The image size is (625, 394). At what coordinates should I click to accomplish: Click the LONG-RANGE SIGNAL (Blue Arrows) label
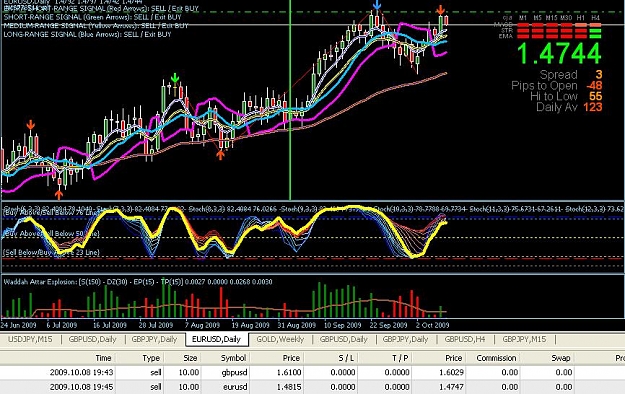pos(87,34)
